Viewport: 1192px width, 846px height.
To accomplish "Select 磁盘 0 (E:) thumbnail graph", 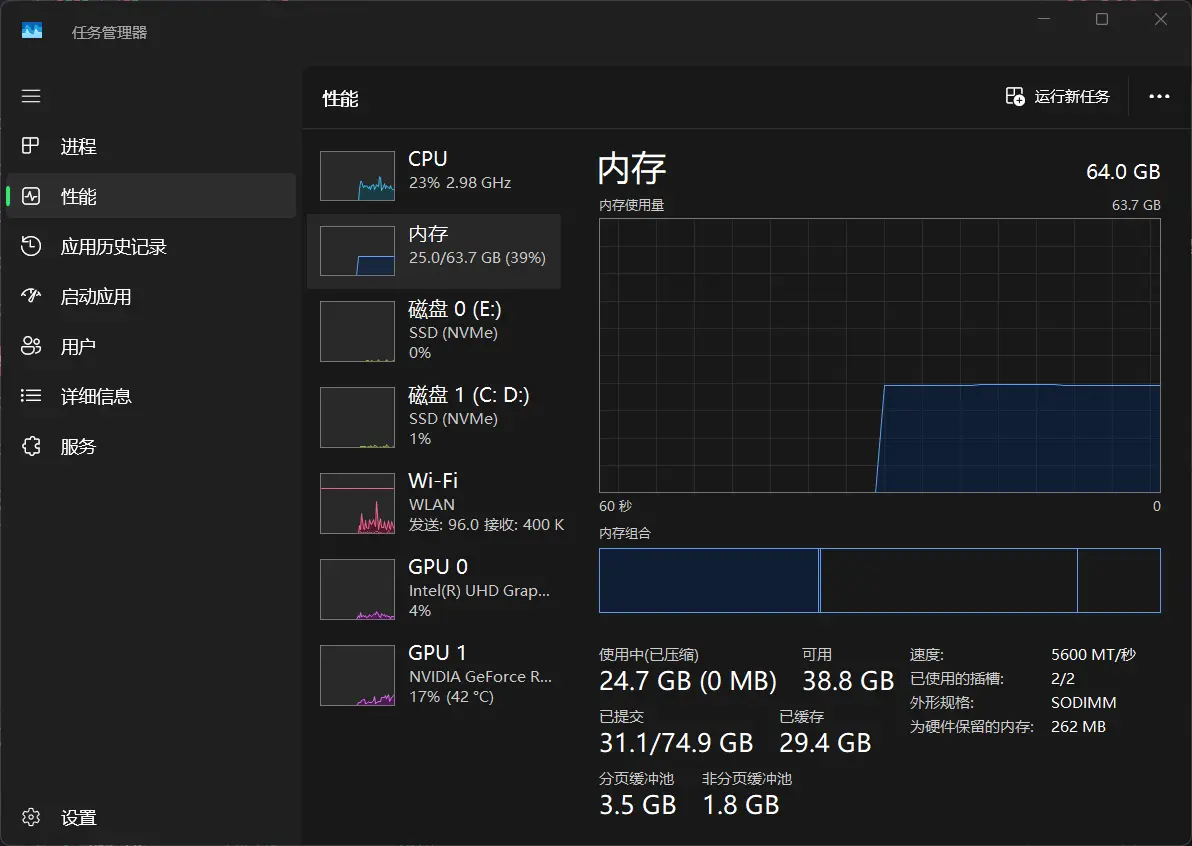I will pos(357,331).
